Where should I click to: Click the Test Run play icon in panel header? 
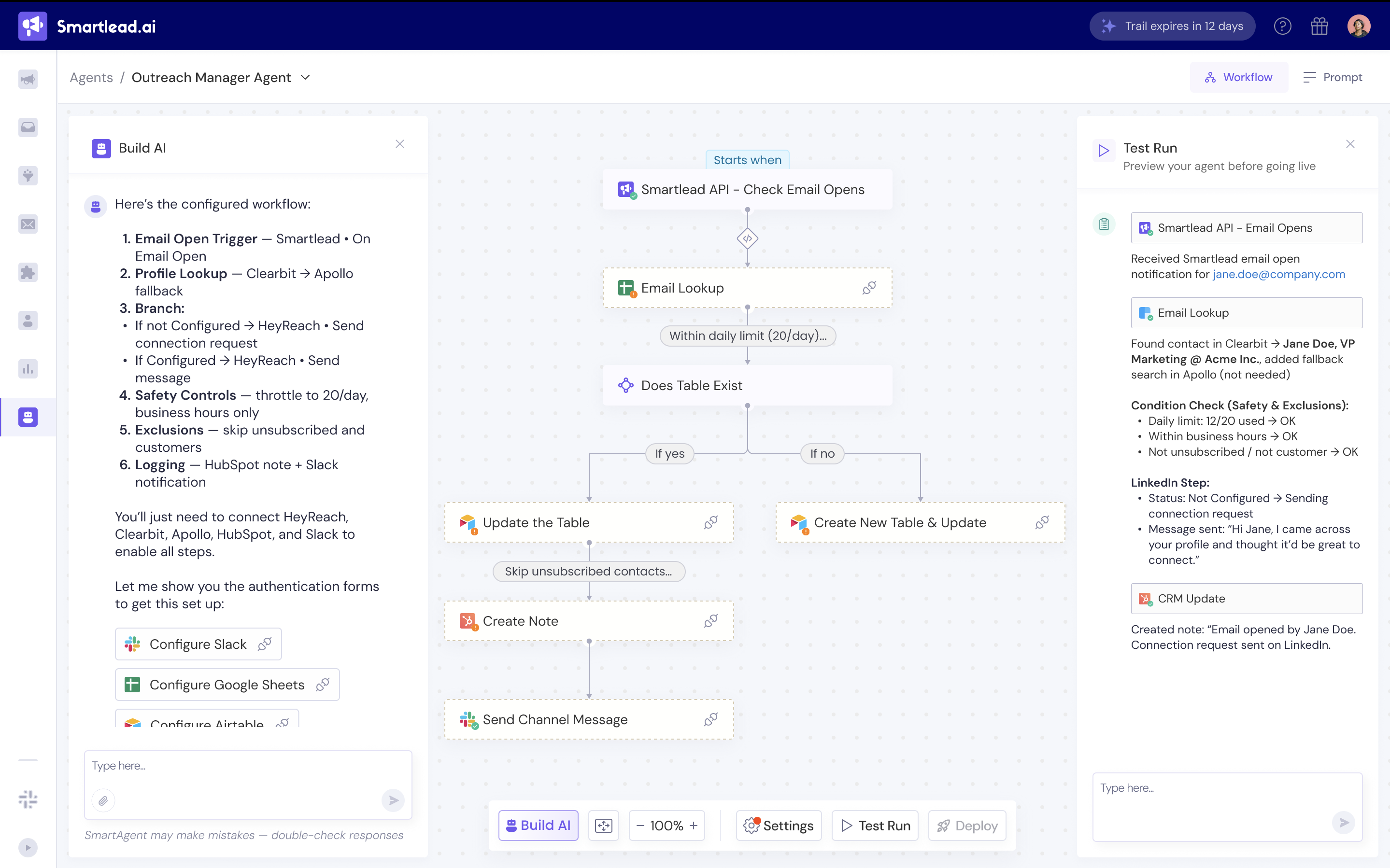[1104, 151]
